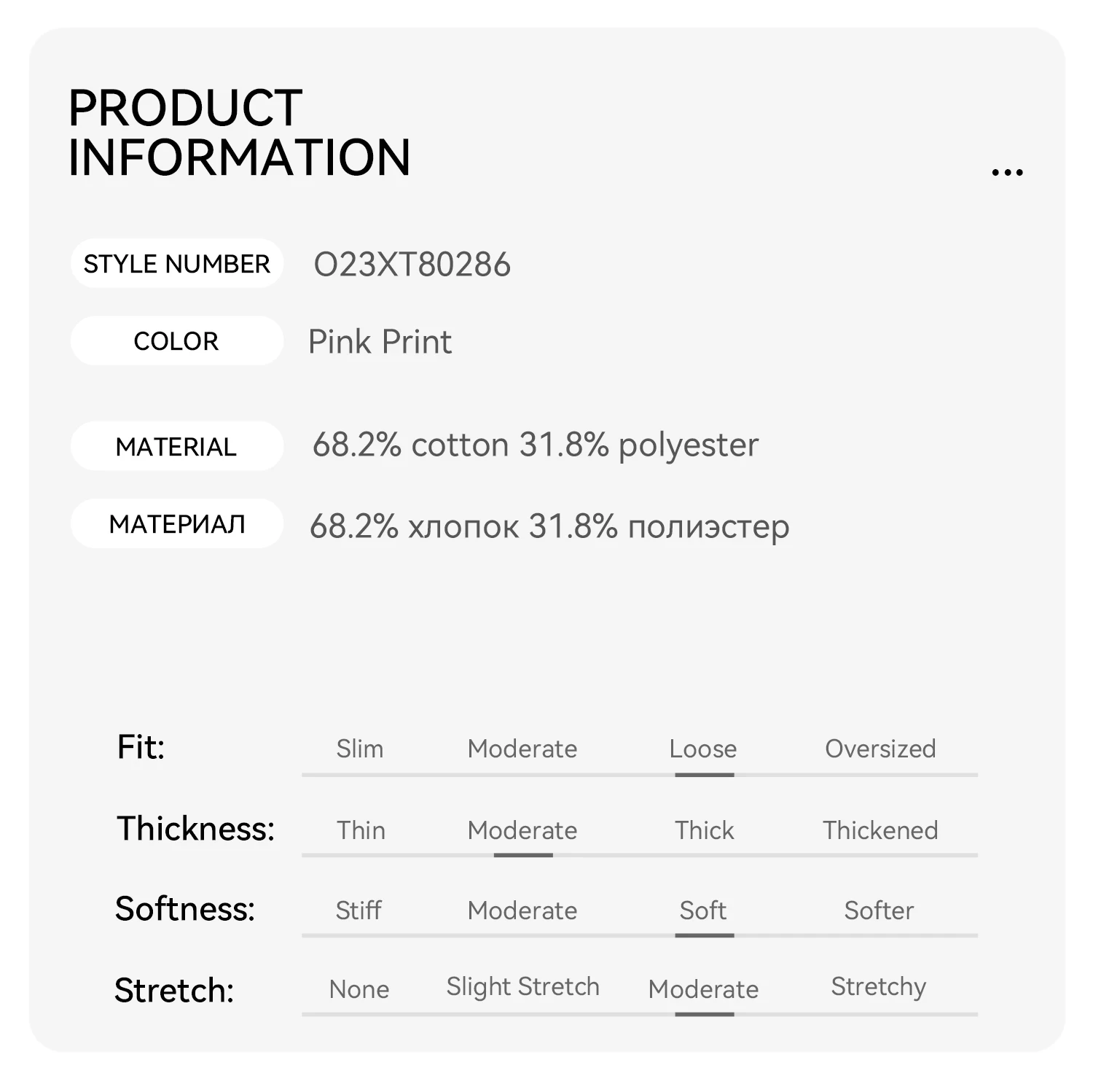Select Thin on the Thickness scale
This screenshot has width=1093, height=1092.
point(361,830)
